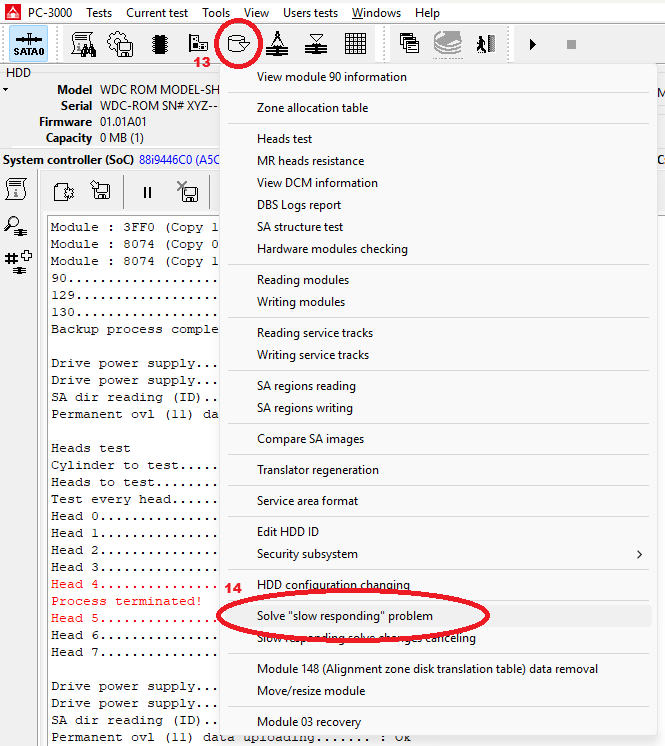Choose Heads test from the menu

pyautogui.click(x=284, y=139)
